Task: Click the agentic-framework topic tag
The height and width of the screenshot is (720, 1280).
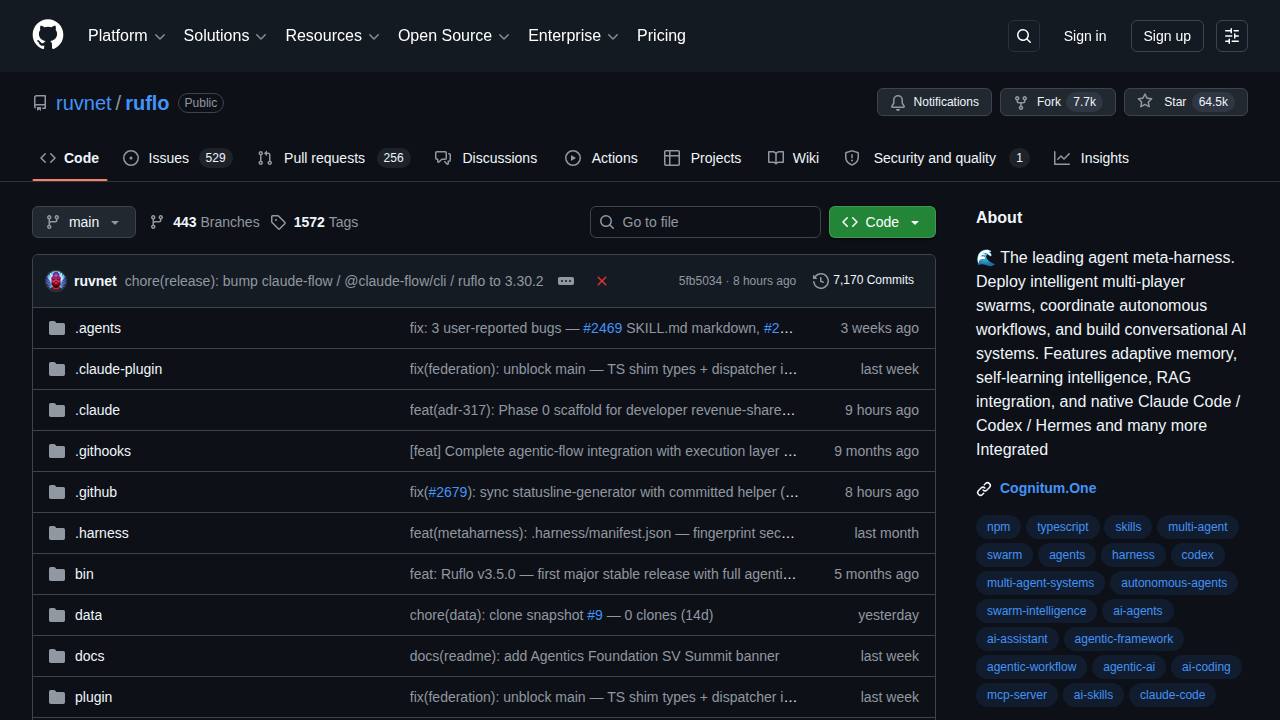Action: (x=1124, y=639)
